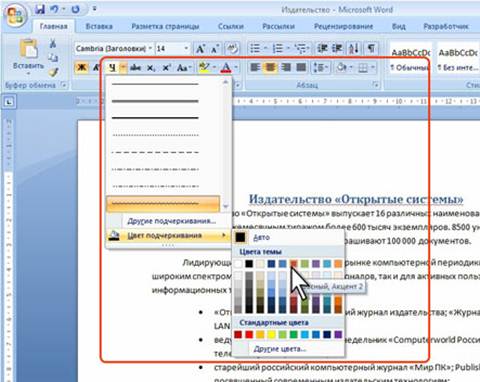Open the Разметка страницы tab
Viewport: 480px width, 382px height.
[x=165, y=26]
